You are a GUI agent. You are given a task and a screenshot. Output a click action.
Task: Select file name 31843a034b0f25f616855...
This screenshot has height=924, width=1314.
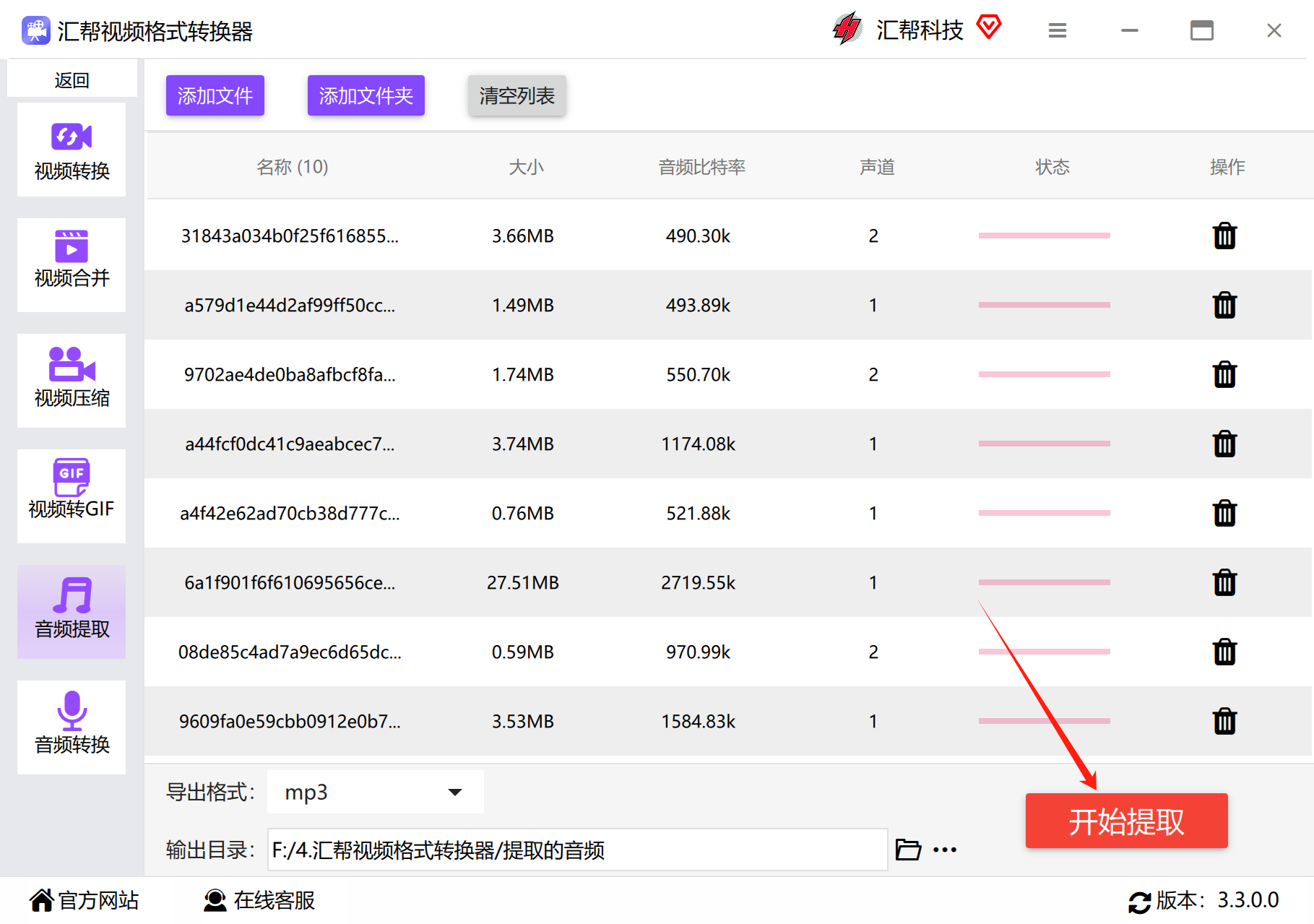[x=290, y=236]
